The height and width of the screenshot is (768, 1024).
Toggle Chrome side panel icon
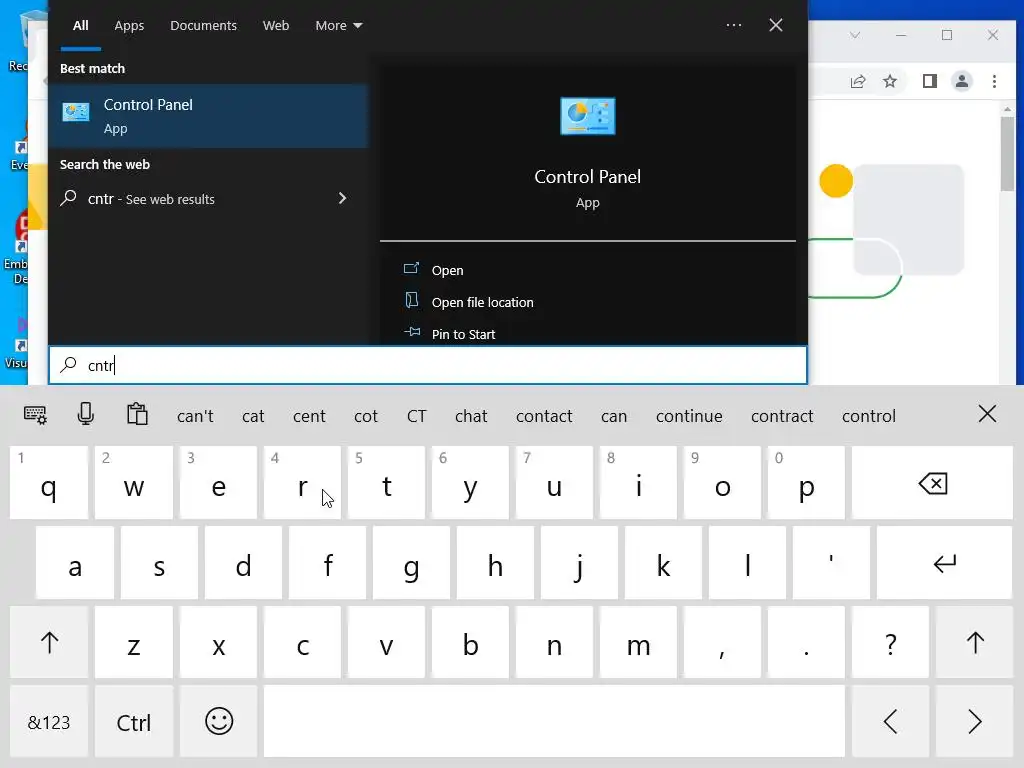pyautogui.click(x=930, y=81)
